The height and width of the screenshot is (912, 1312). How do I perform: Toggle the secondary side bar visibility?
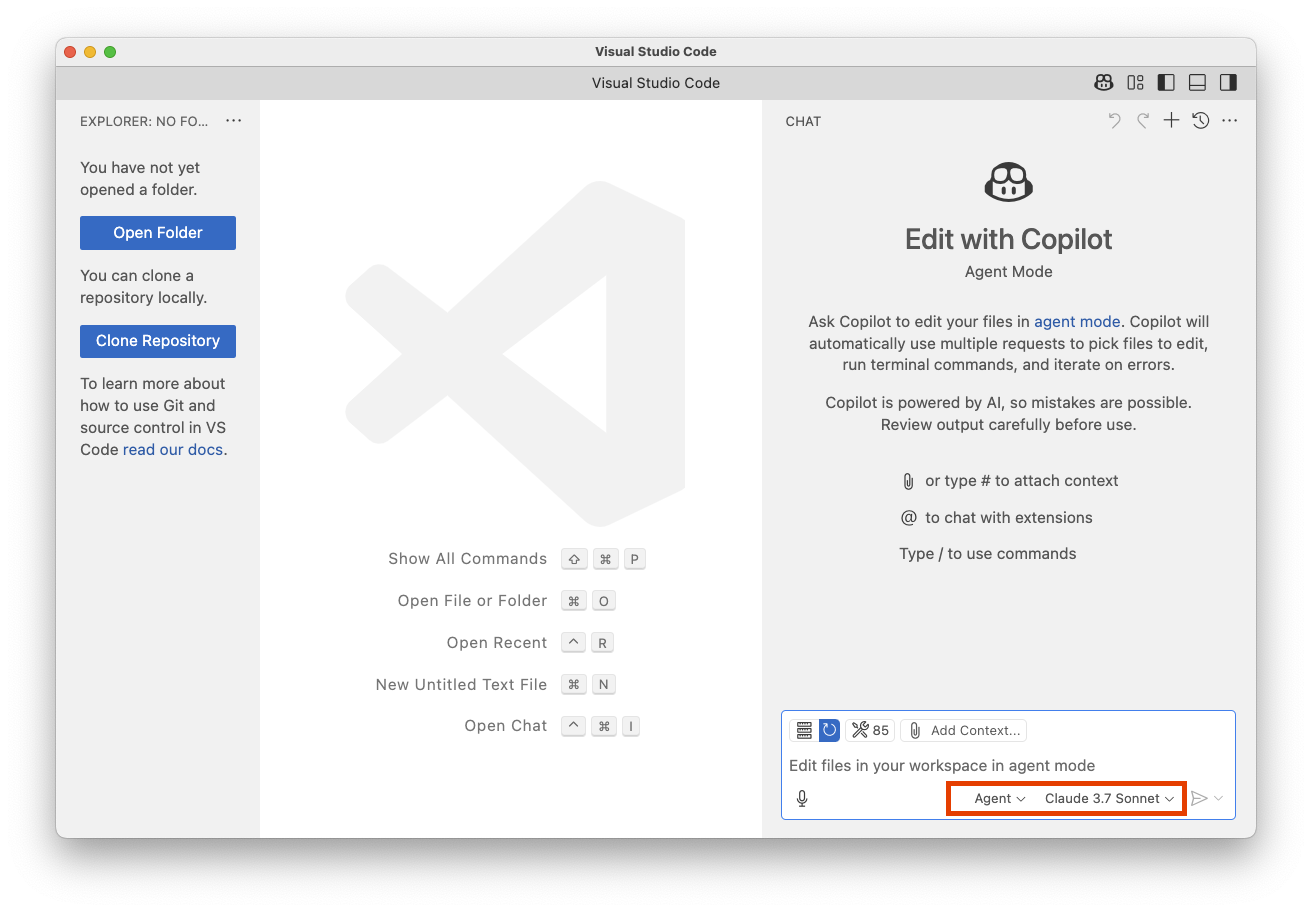(1228, 83)
